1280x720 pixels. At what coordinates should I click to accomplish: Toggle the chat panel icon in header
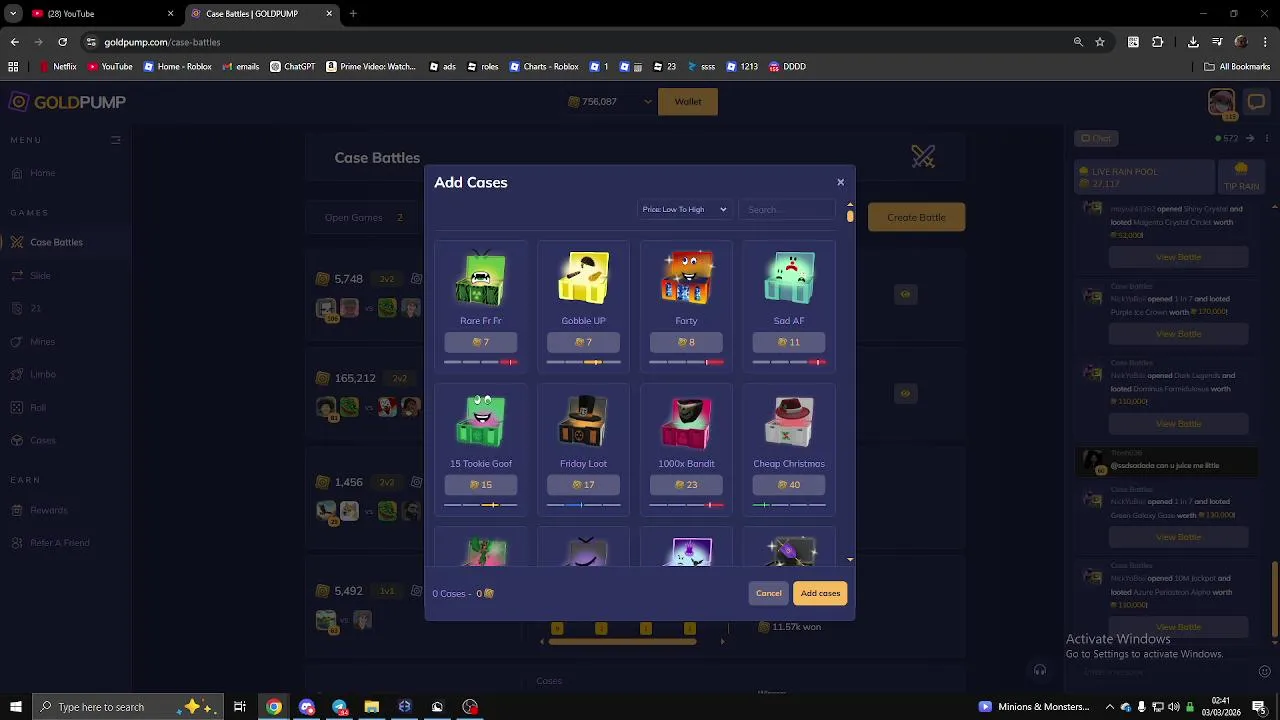pyautogui.click(x=1256, y=102)
